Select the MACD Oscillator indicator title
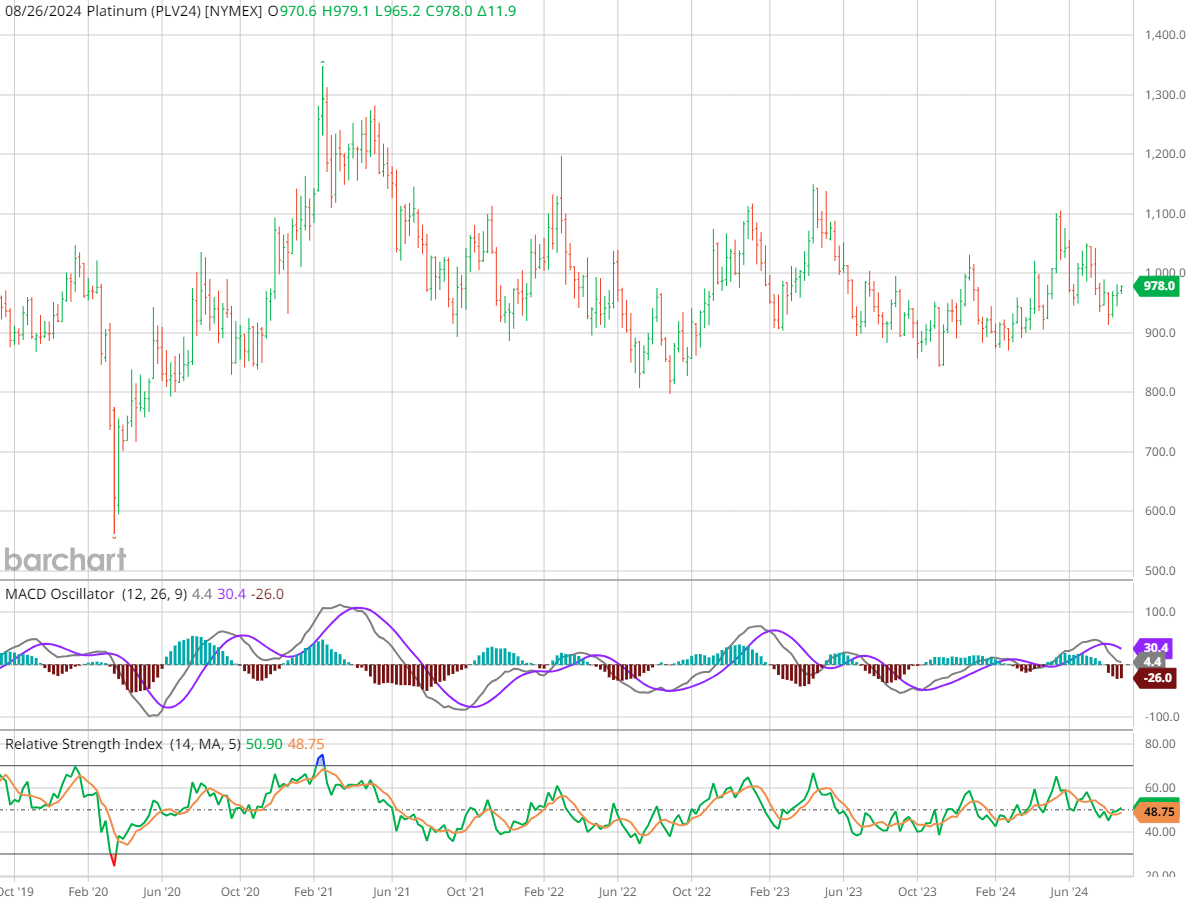The height and width of the screenshot is (905, 1190). [x=59, y=594]
